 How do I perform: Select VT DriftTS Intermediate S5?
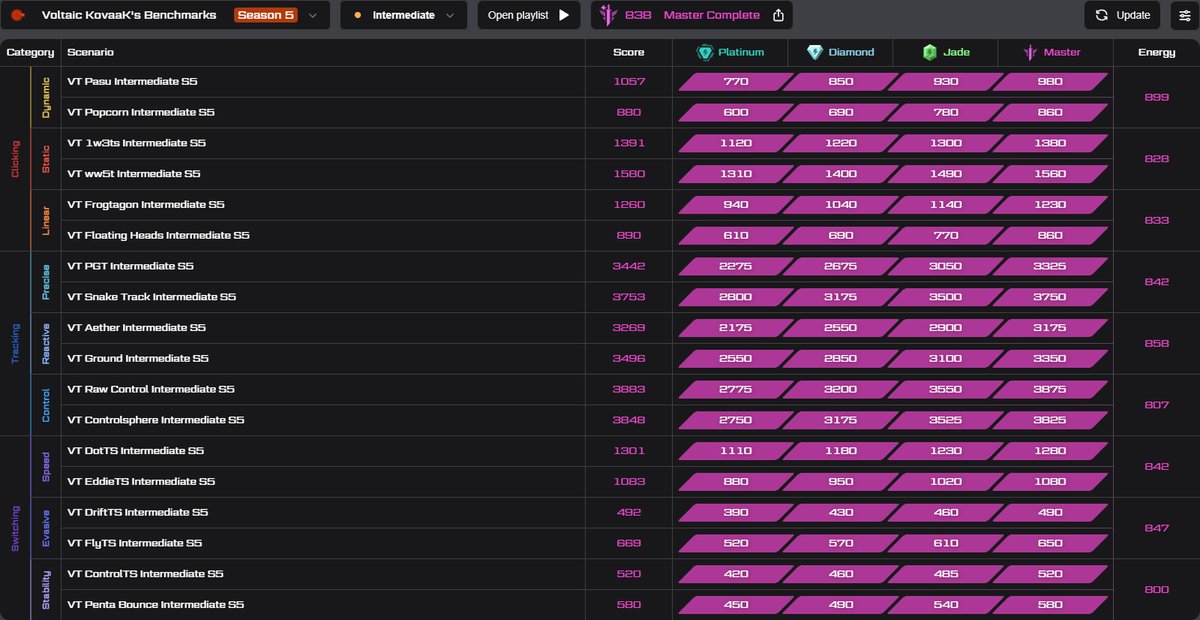137,513
